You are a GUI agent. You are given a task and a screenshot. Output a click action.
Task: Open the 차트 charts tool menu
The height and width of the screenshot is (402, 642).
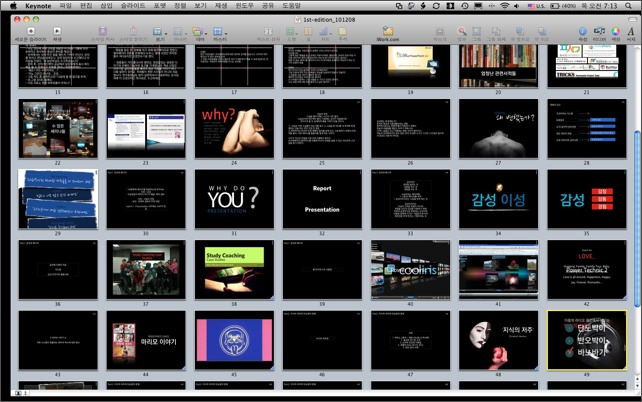(x=324, y=34)
